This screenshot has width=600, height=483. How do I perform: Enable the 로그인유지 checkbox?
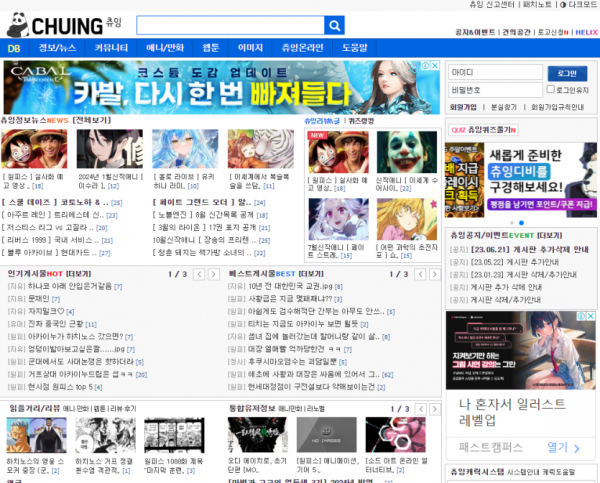553,90
